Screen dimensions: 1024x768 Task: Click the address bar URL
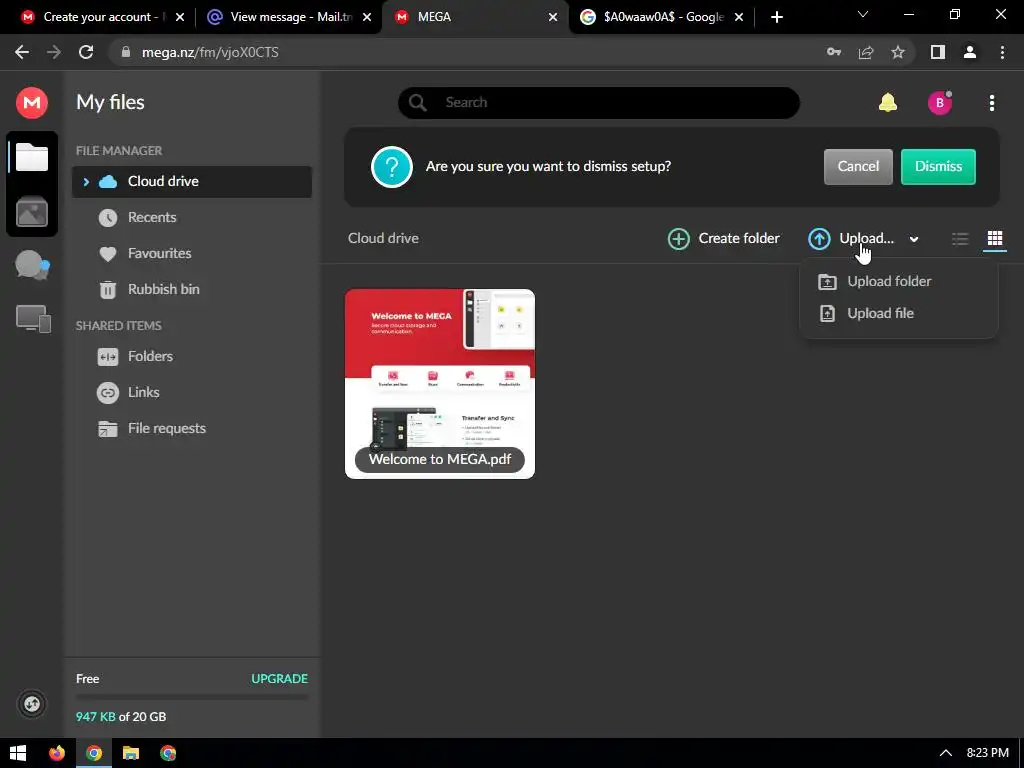(210, 52)
